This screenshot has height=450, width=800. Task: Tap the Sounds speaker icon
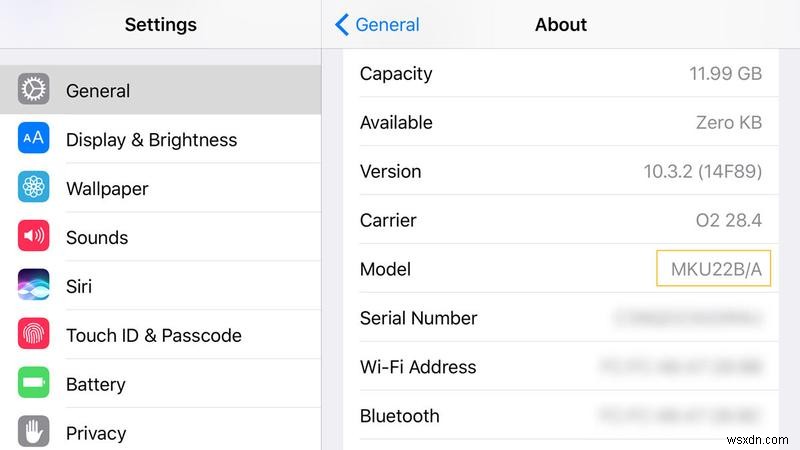(33, 237)
